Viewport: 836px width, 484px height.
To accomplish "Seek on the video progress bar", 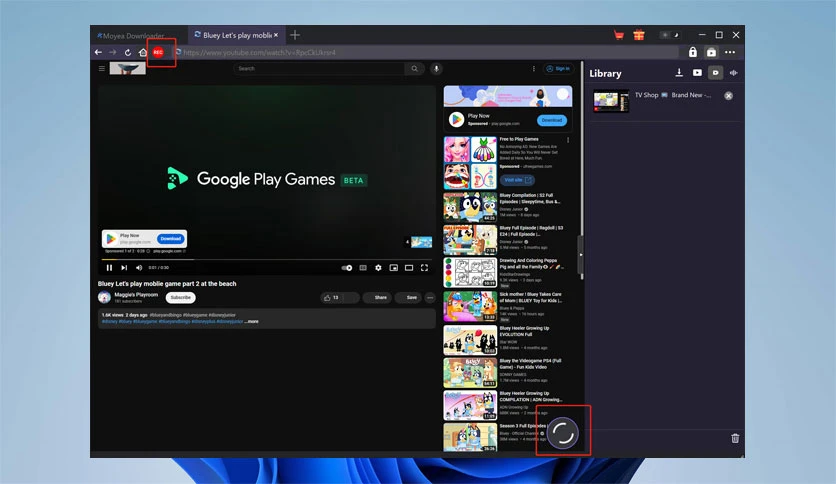I will (267, 259).
